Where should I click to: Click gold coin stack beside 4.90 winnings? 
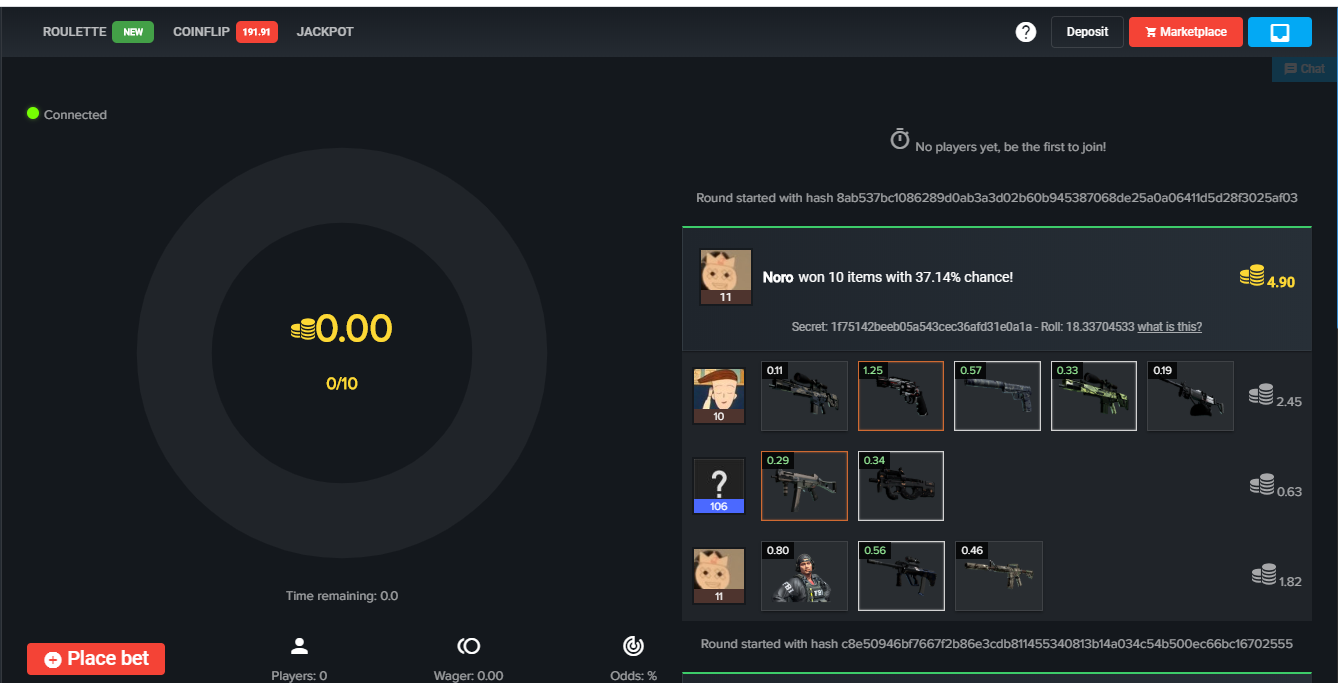point(1252,276)
